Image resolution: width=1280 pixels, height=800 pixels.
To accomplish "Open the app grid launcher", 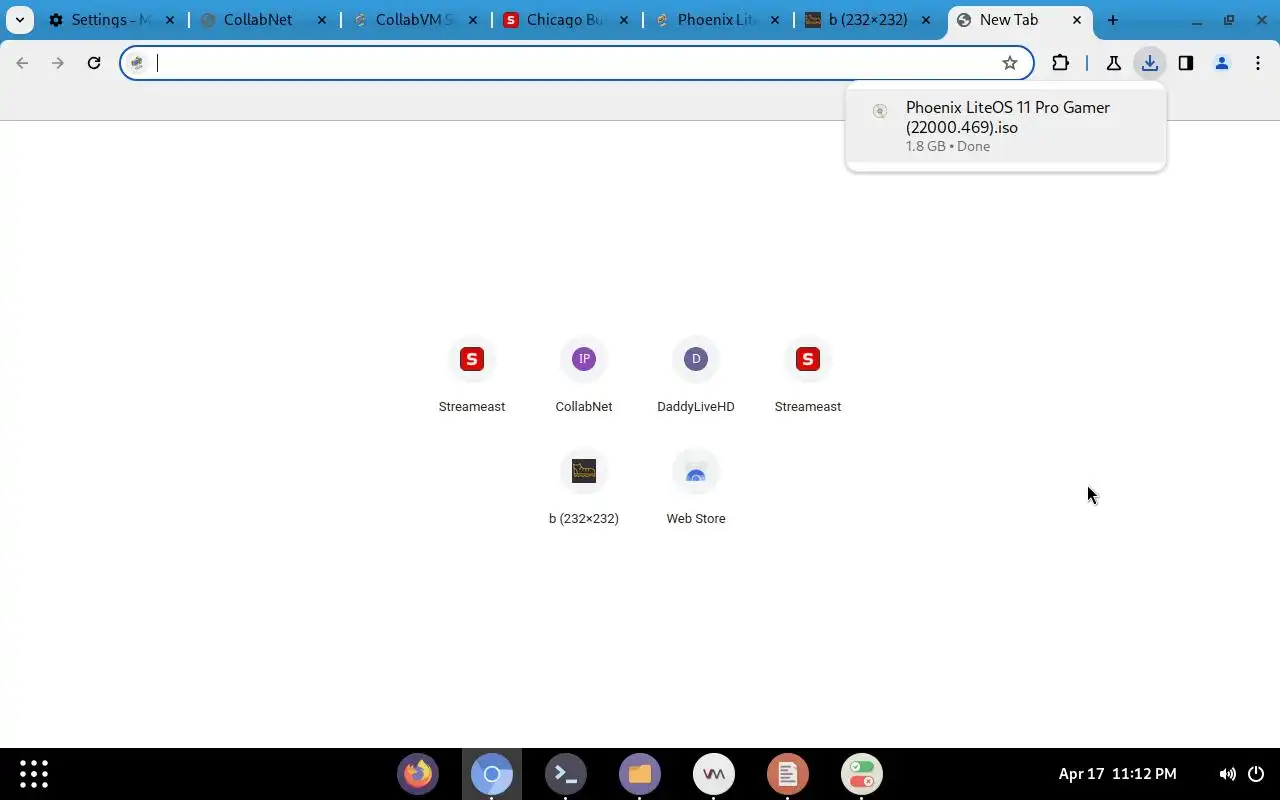I will (x=34, y=774).
